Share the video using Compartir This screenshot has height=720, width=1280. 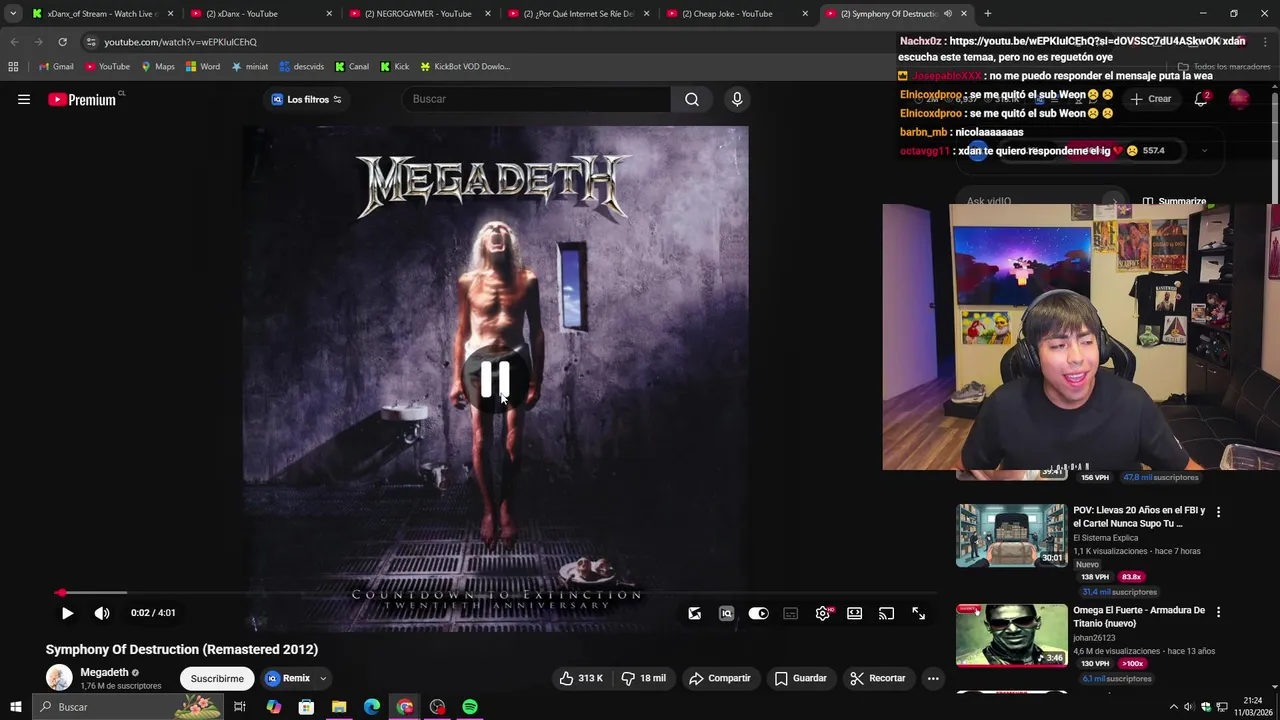[x=720, y=678]
